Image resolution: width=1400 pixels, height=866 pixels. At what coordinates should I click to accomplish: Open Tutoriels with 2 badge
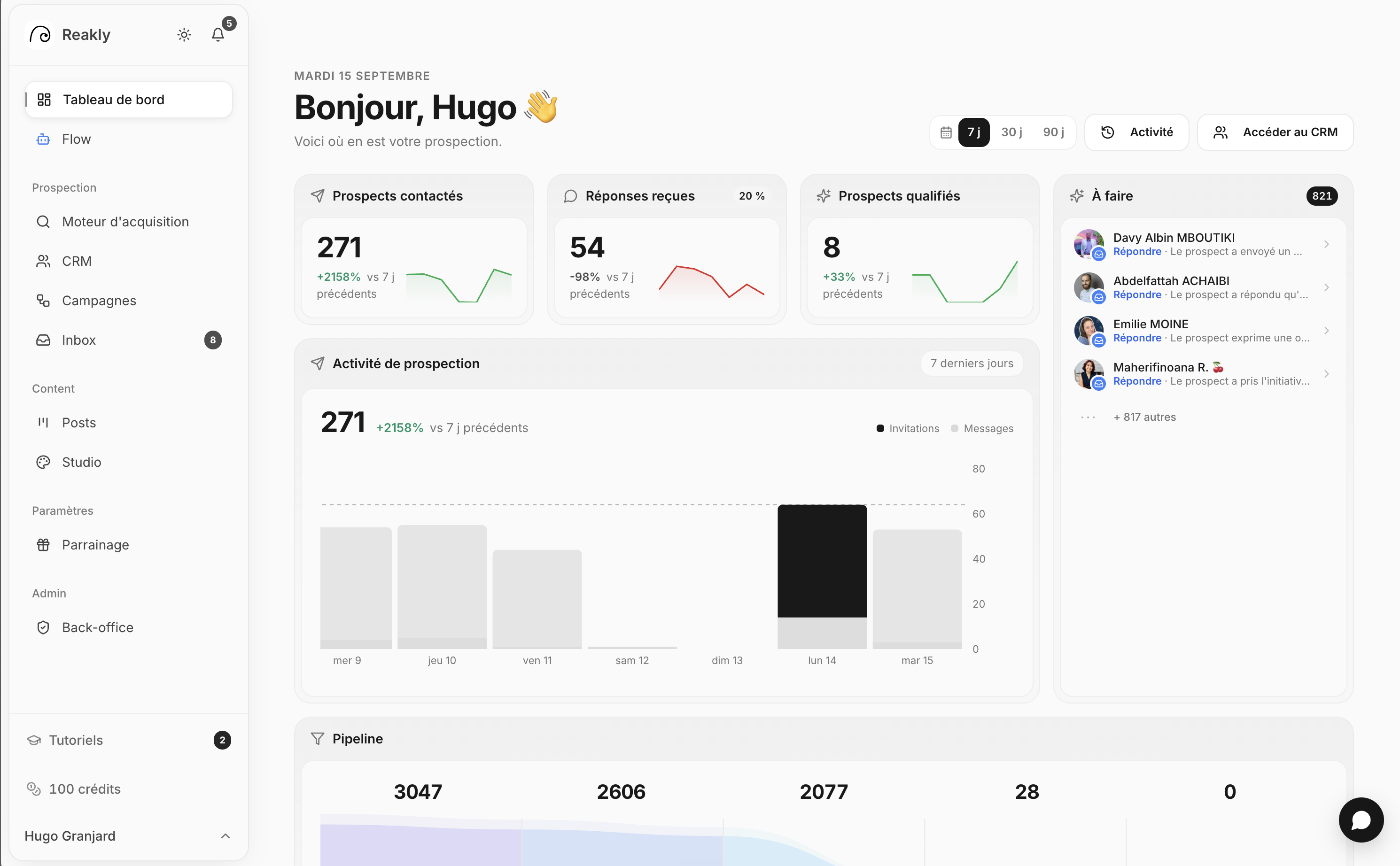[128, 740]
